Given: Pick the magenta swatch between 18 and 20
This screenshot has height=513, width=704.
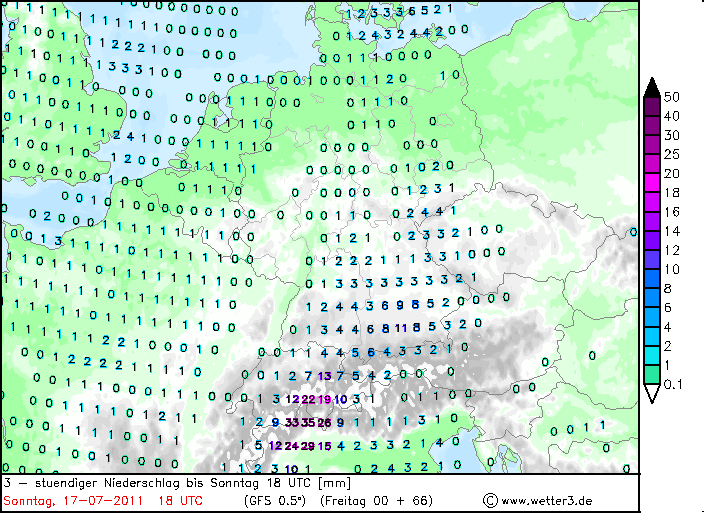Looking at the screenshot, I should click(x=652, y=183).
